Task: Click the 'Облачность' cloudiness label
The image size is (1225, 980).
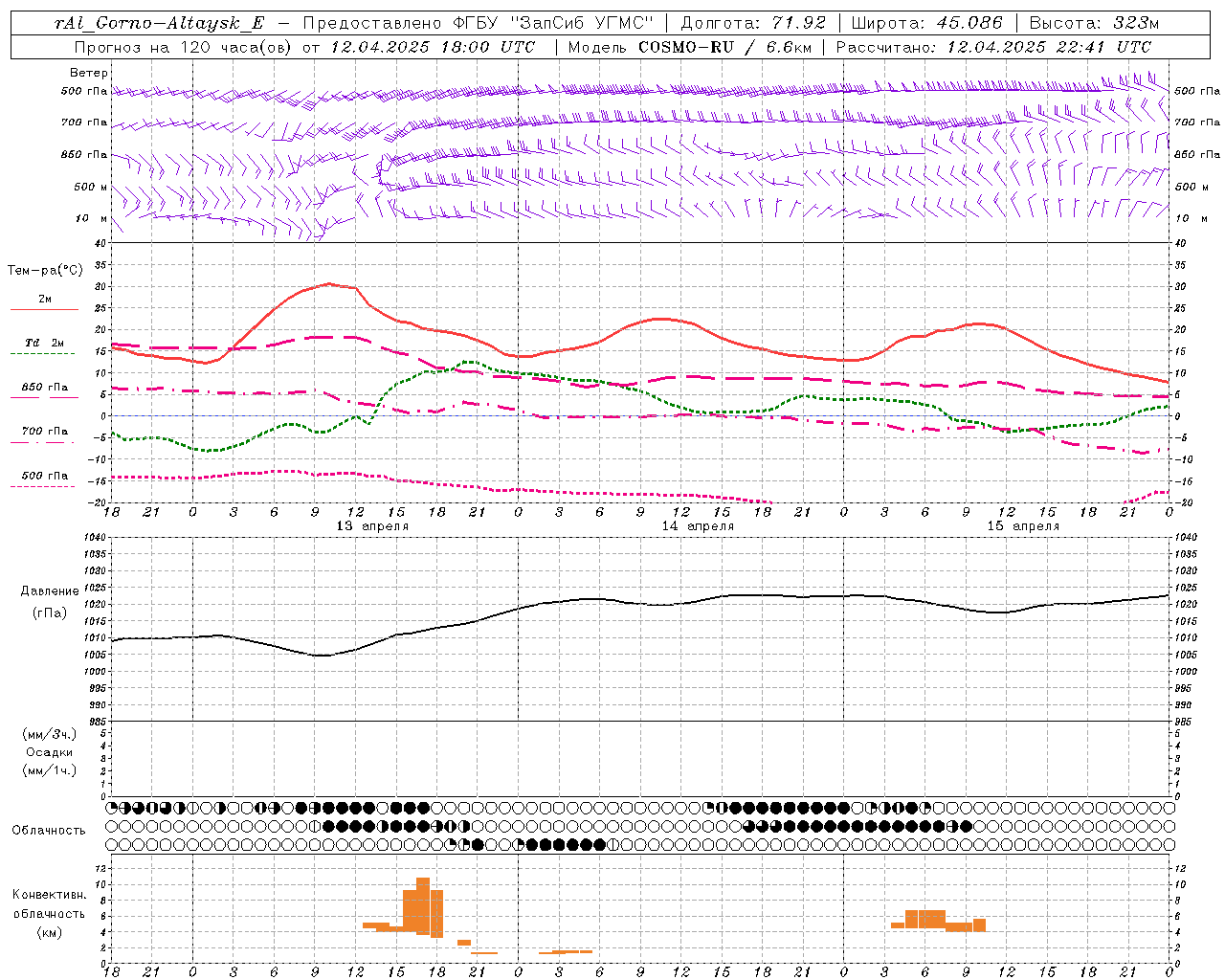Action: point(49,831)
